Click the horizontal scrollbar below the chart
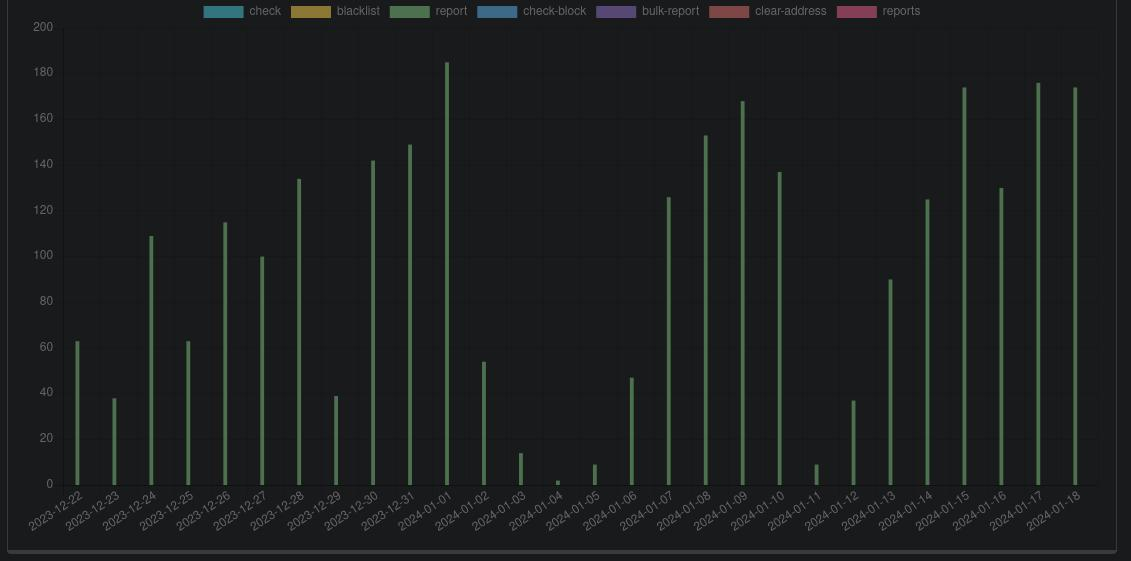The image size is (1131, 561). [x=562, y=553]
